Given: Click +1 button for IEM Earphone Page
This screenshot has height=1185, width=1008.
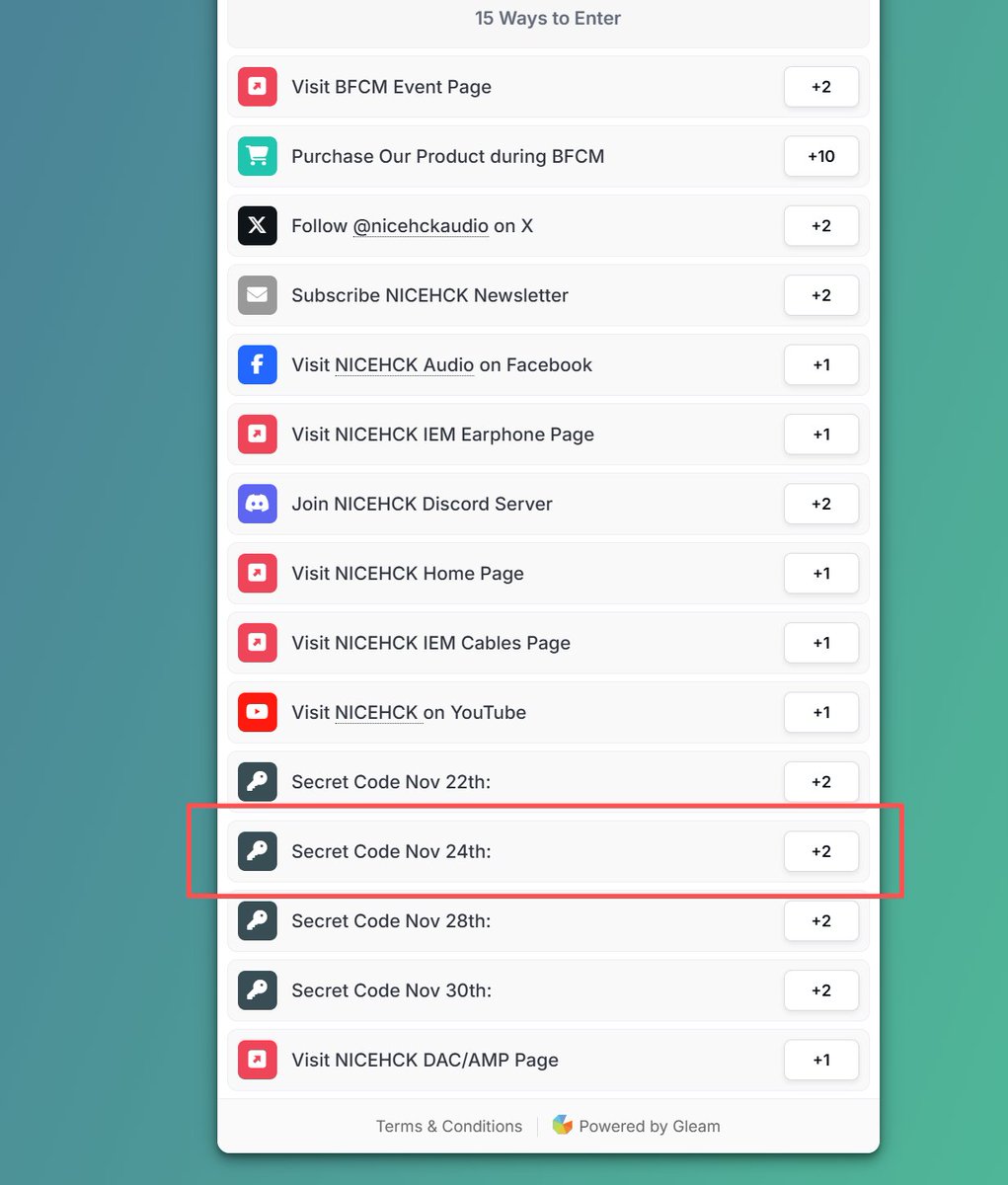Looking at the screenshot, I should coord(821,434).
